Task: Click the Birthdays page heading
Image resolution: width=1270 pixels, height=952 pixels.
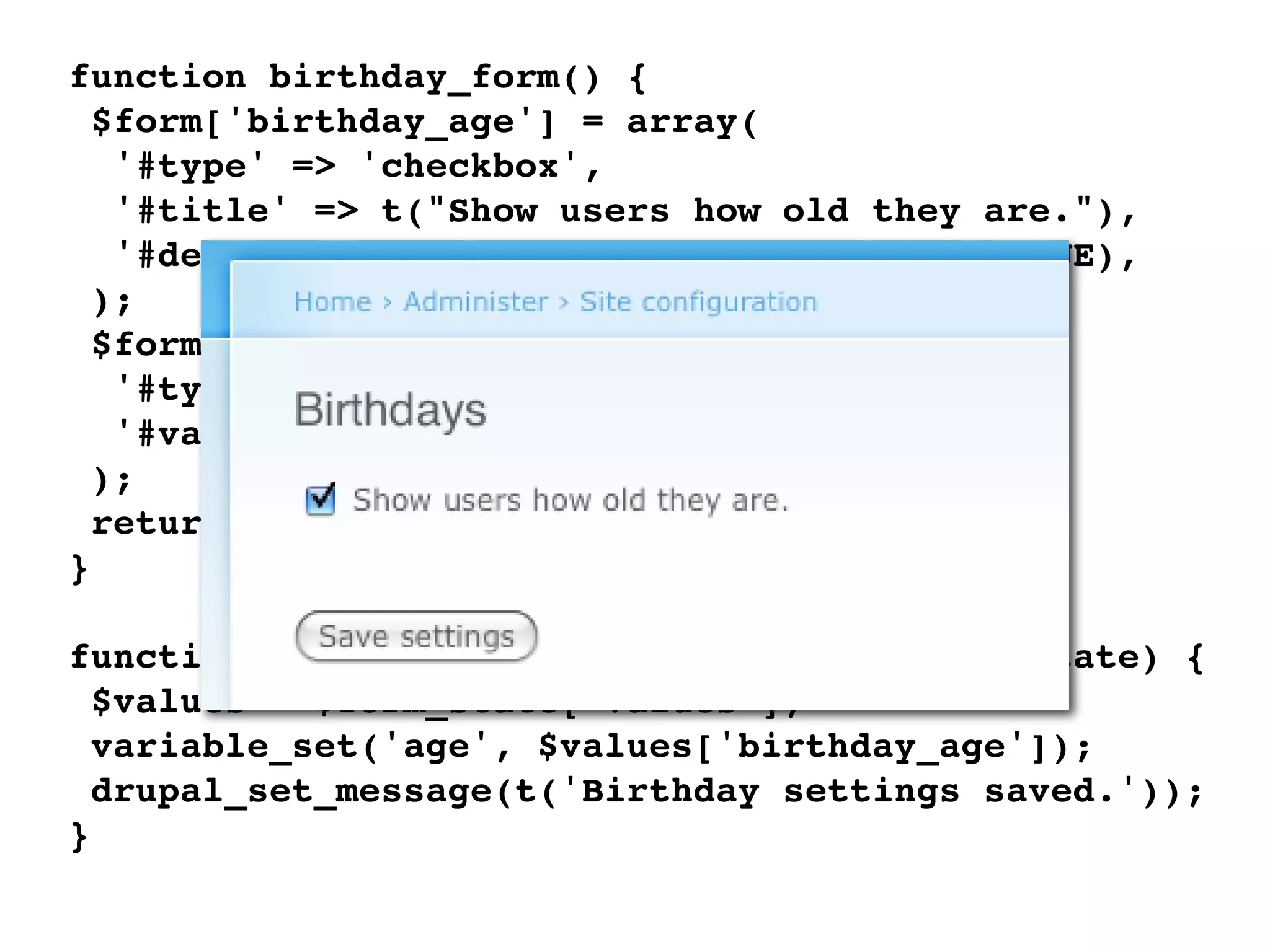Action: pyautogui.click(x=391, y=410)
